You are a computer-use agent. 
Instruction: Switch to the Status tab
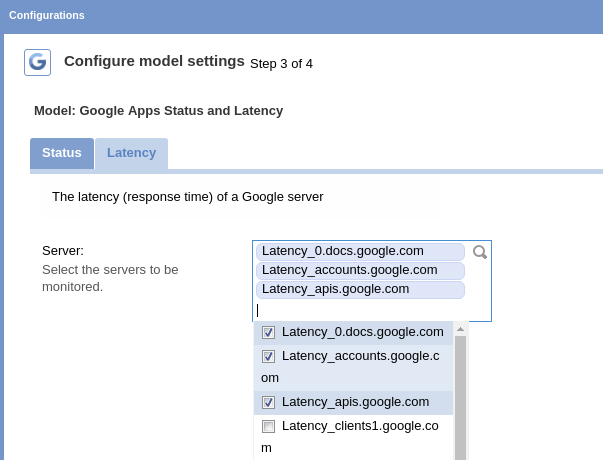[x=62, y=153]
